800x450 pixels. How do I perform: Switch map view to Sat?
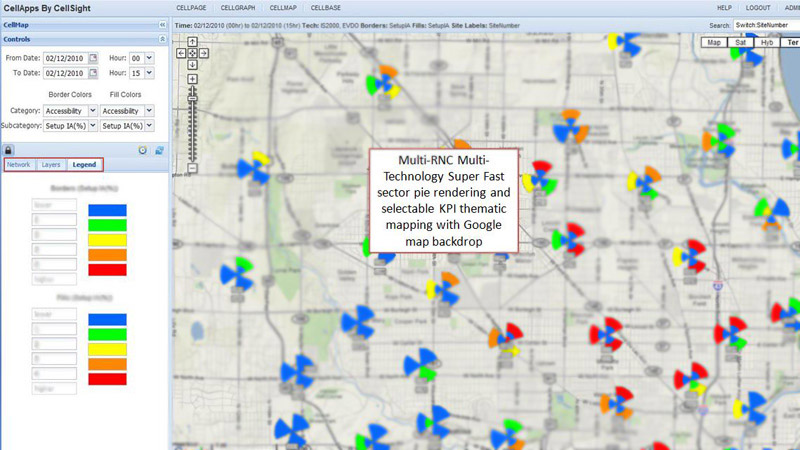coord(740,43)
